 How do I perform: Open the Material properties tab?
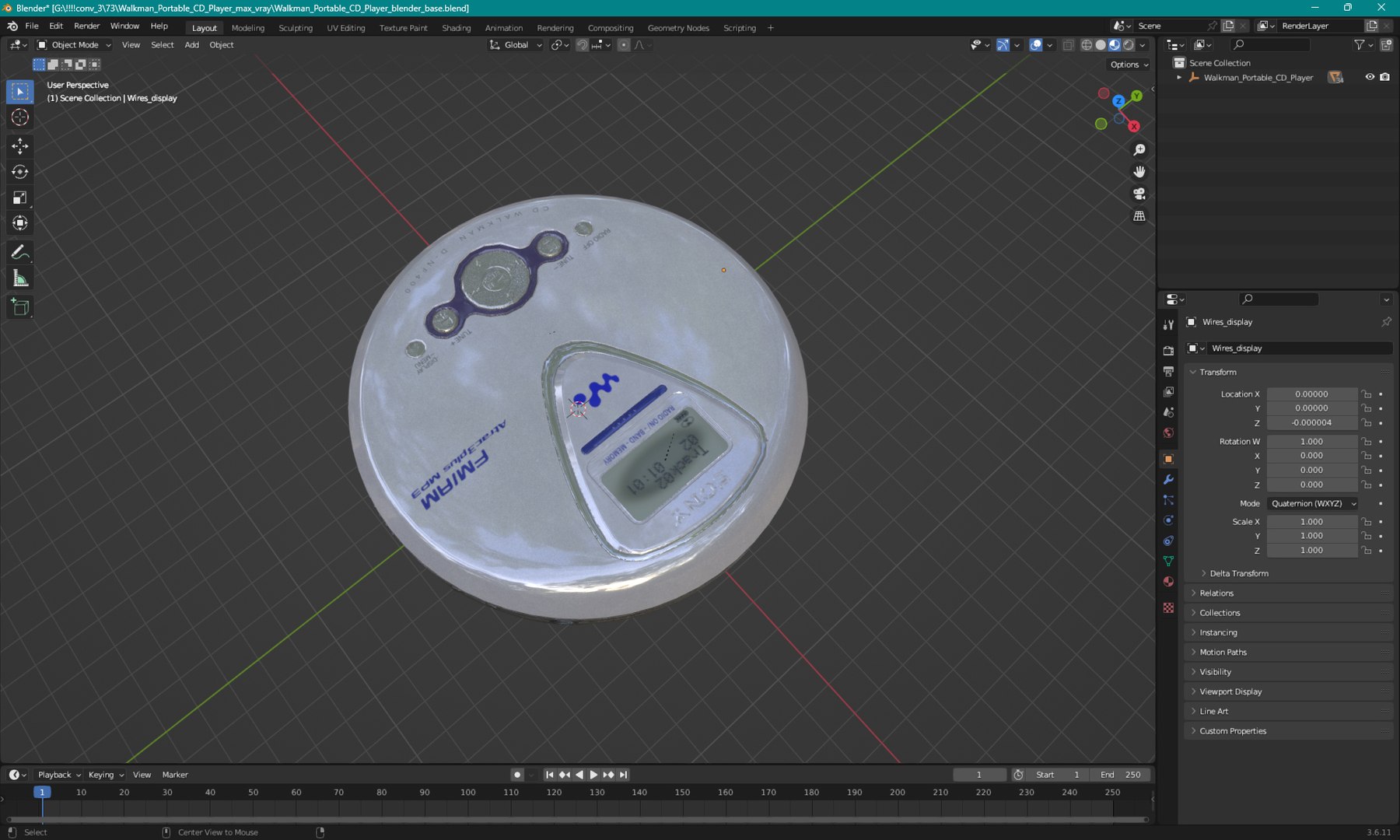1168,582
